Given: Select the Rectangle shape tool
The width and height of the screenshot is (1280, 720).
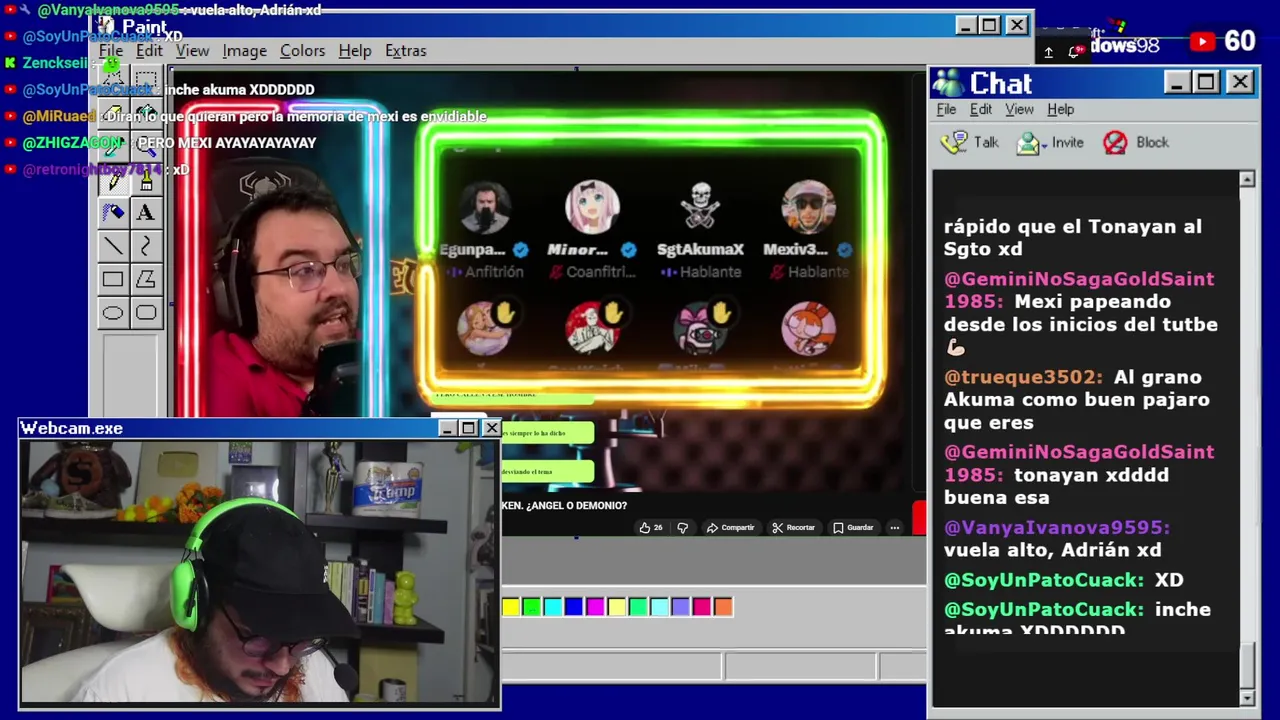Looking at the screenshot, I should click(x=113, y=280).
